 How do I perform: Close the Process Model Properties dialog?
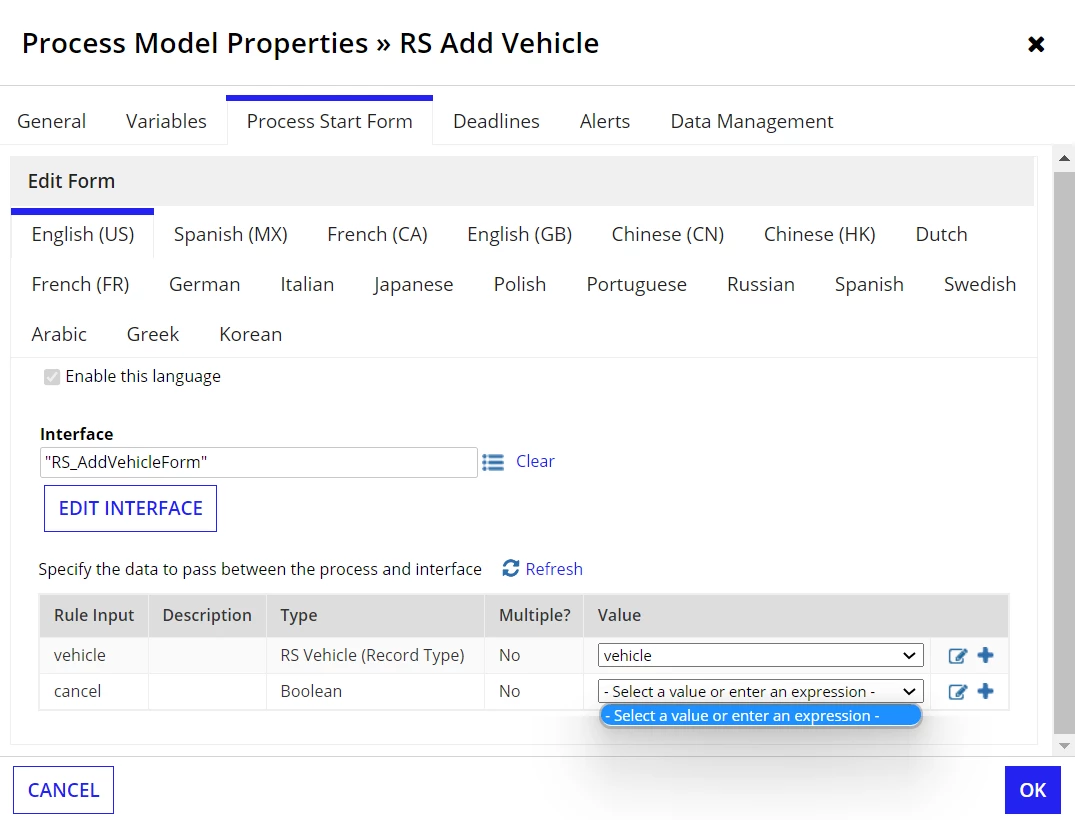[1036, 45]
